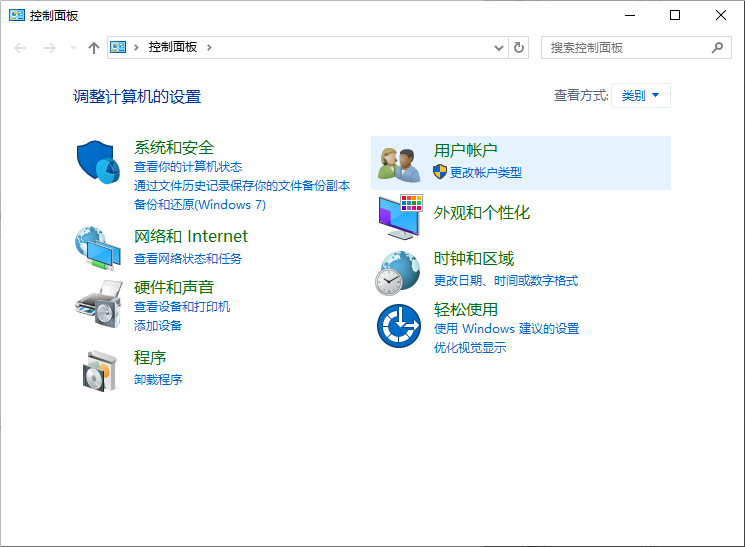Open 轻松使用 category link
The width and height of the screenshot is (745, 547).
coord(465,309)
